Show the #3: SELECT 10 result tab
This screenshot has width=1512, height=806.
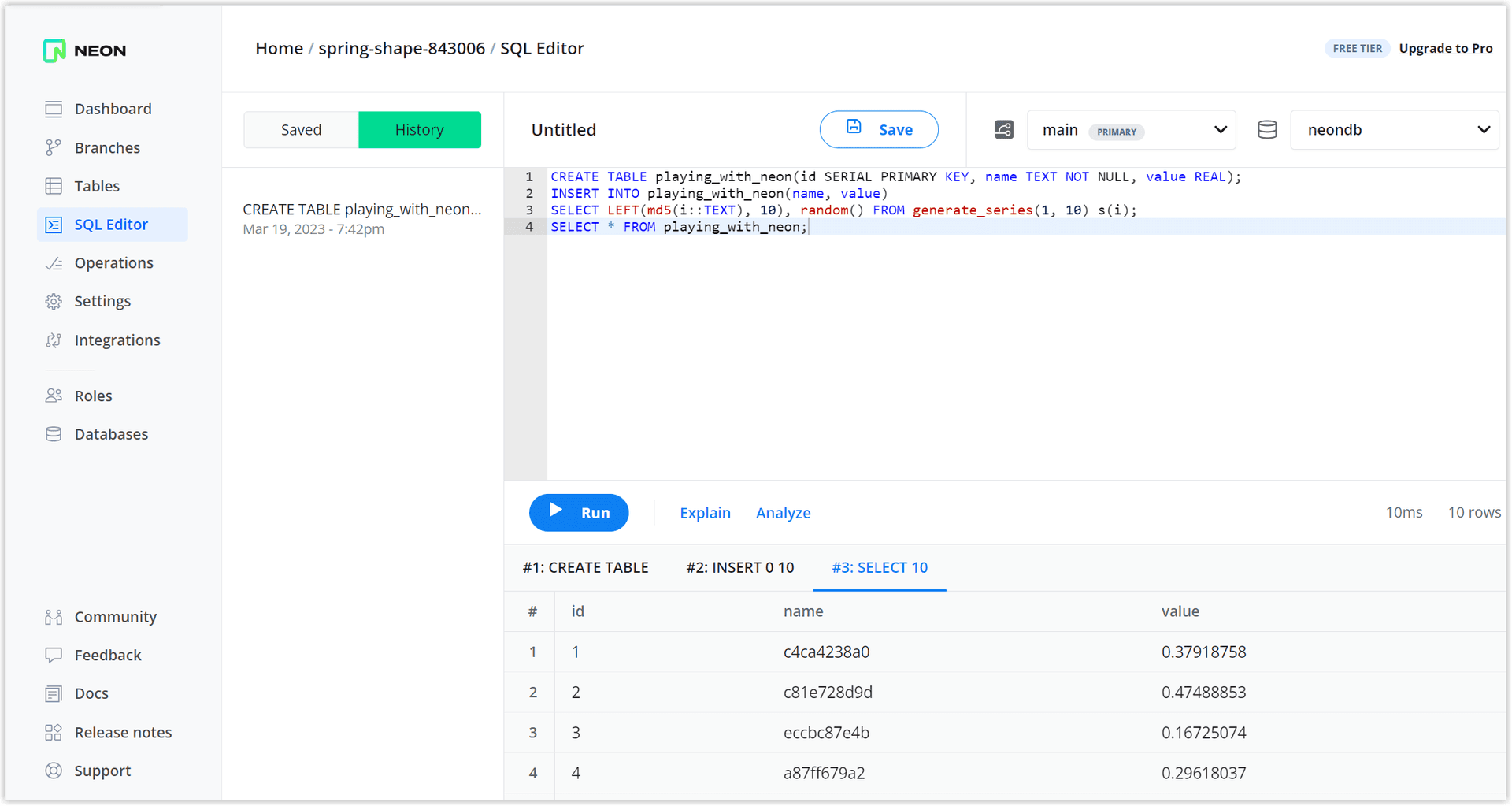(x=880, y=568)
